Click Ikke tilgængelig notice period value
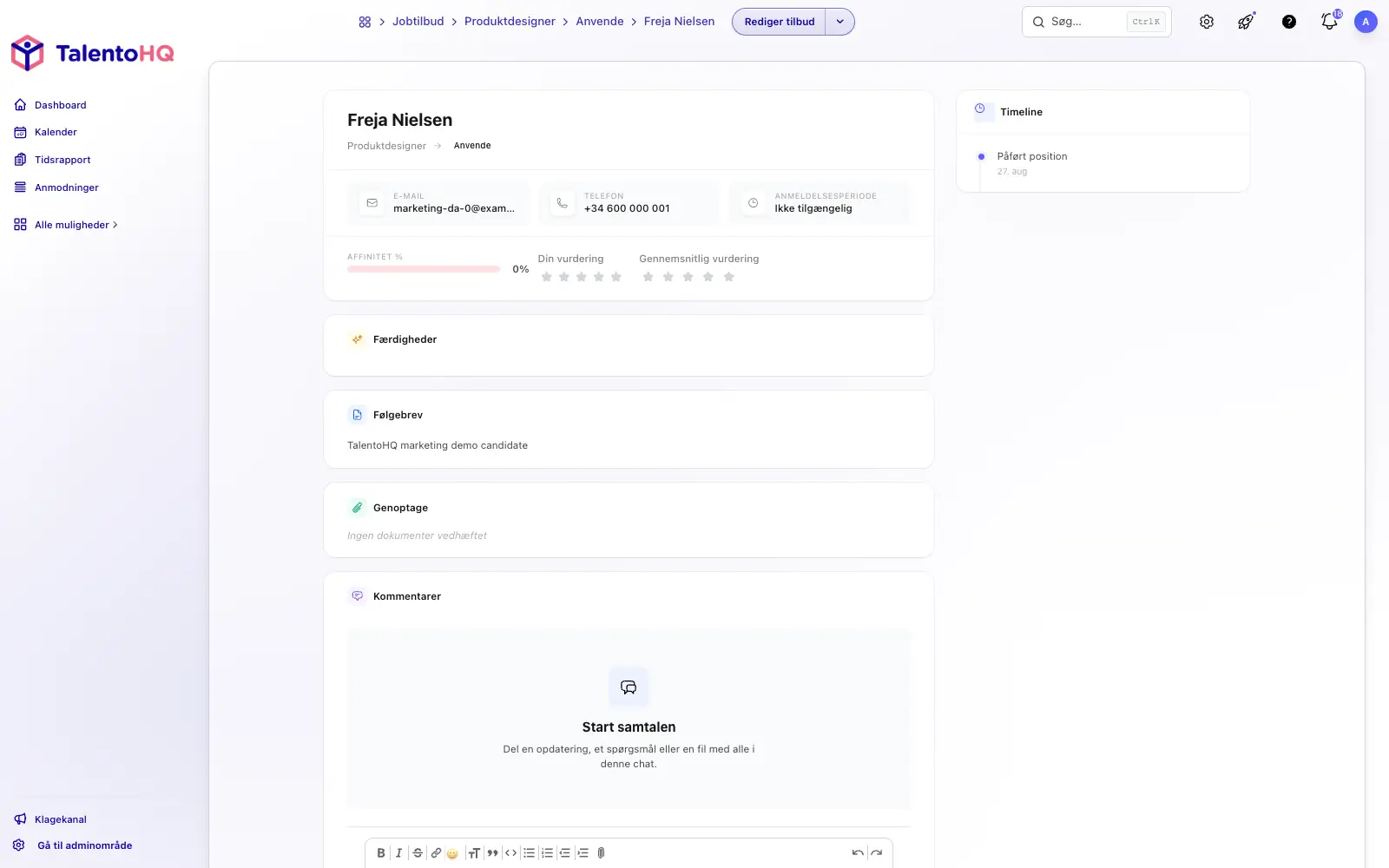 point(813,208)
